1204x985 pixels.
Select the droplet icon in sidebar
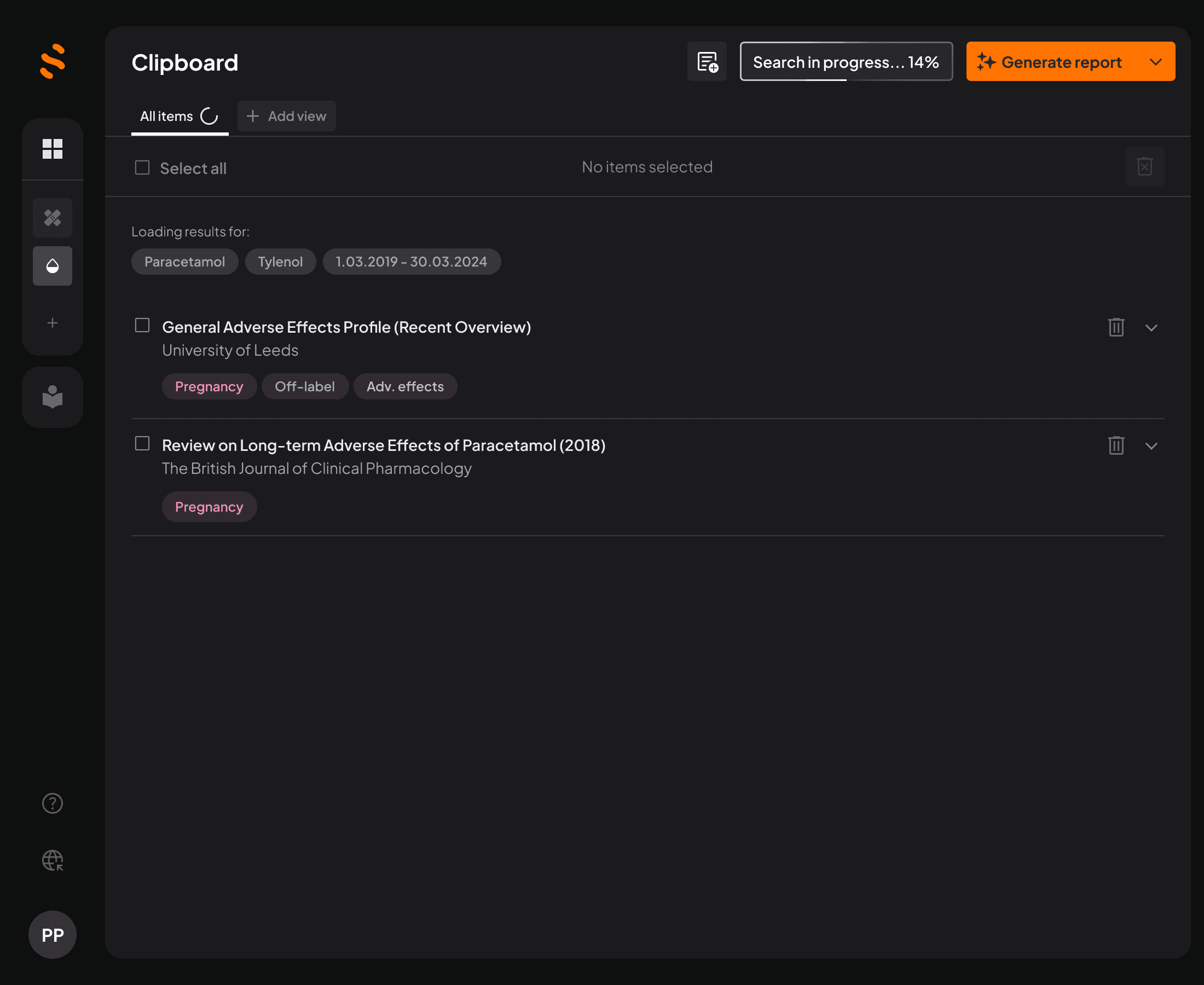[53, 266]
